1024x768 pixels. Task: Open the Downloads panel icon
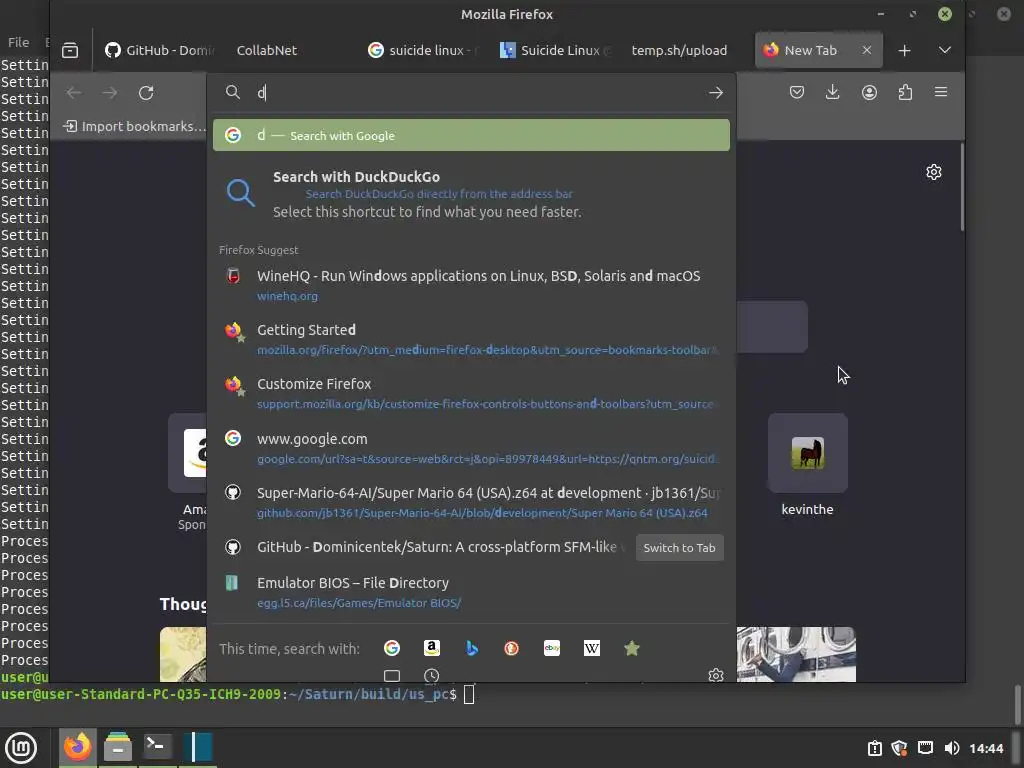coord(833,92)
